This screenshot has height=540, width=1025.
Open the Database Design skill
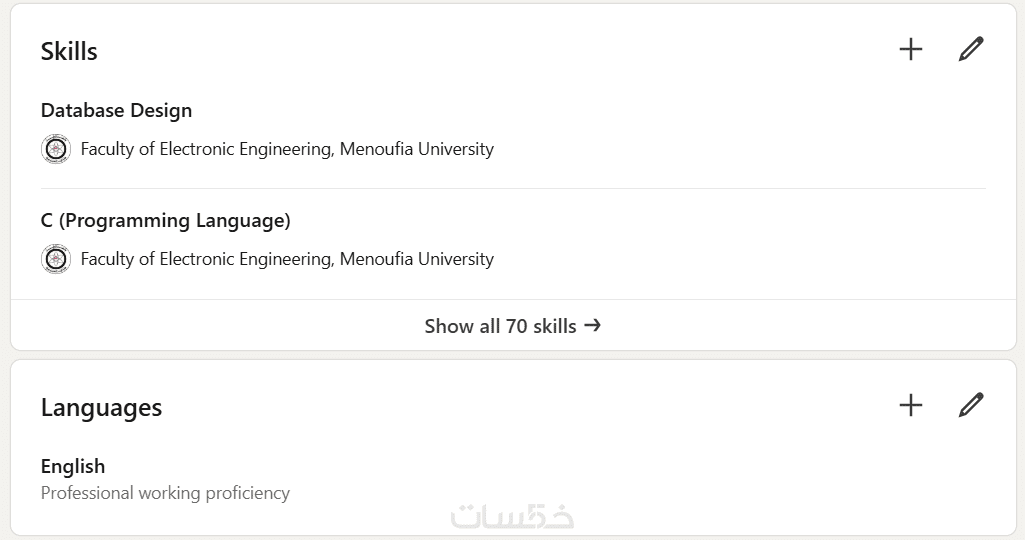coord(116,110)
